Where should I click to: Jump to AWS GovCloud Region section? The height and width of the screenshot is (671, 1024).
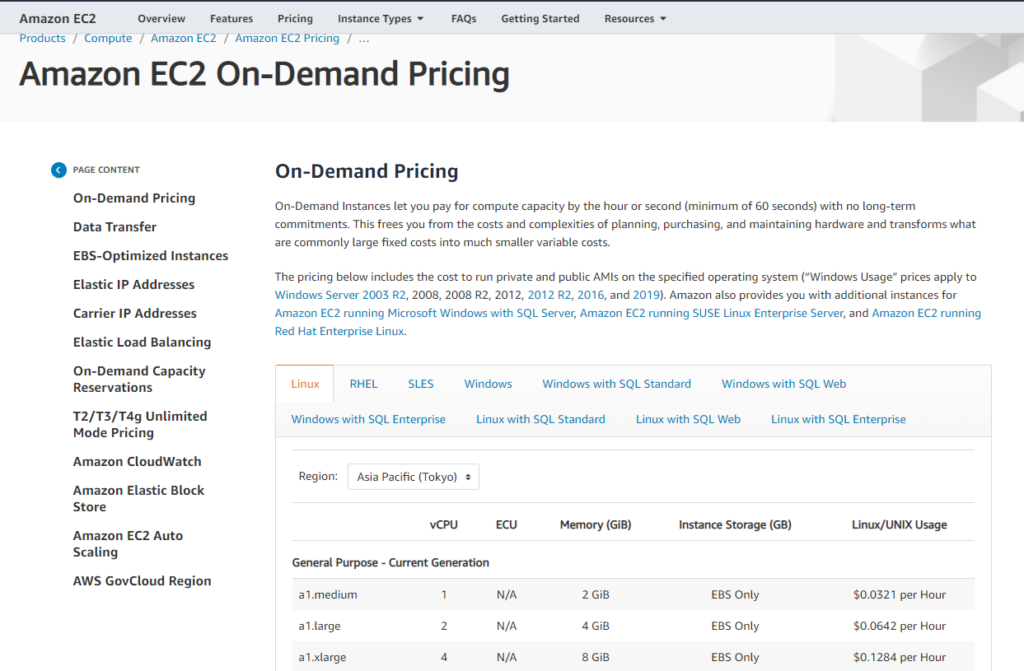[x=142, y=581]
